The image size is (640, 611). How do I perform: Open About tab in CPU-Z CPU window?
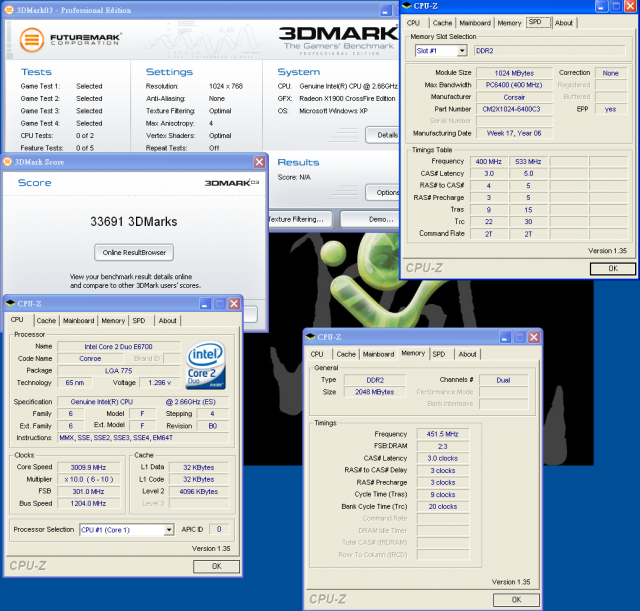pos(167,320)
